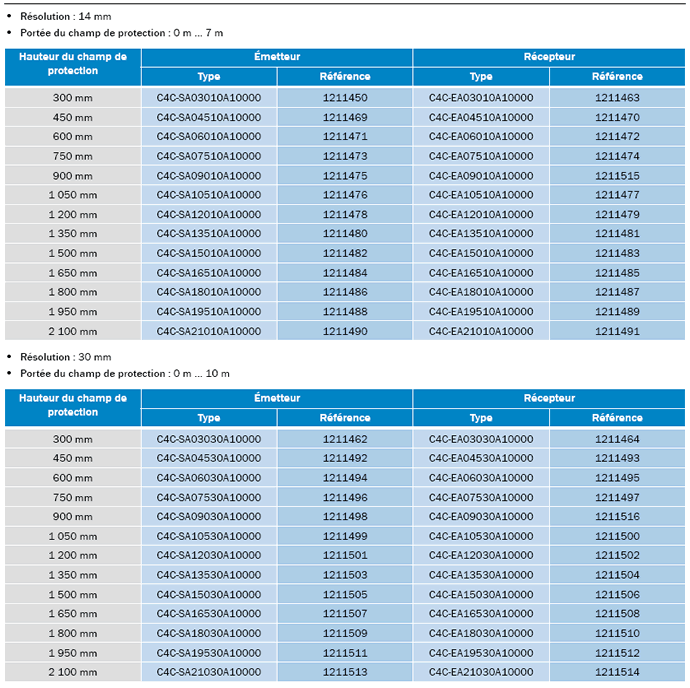Click reference 1211511
This screenshot has height=688, width=690.
(345, 653)
